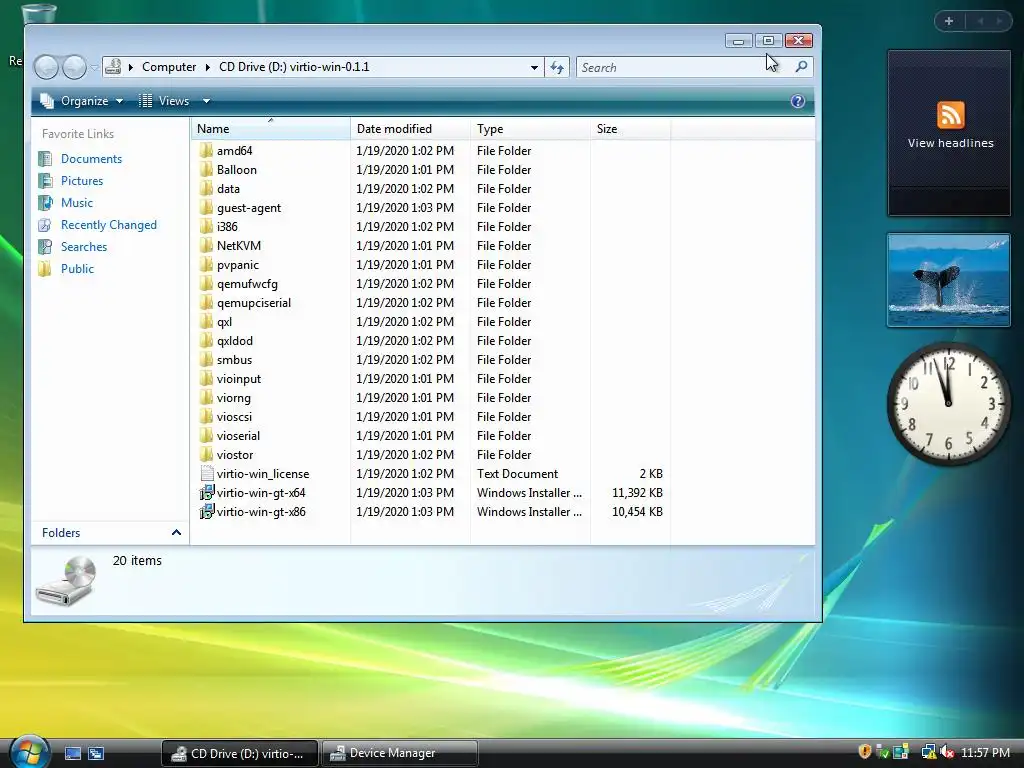Click the View headlines text
The height and width of the screenshot is (768, 1024).
click(x=950, y=143)
